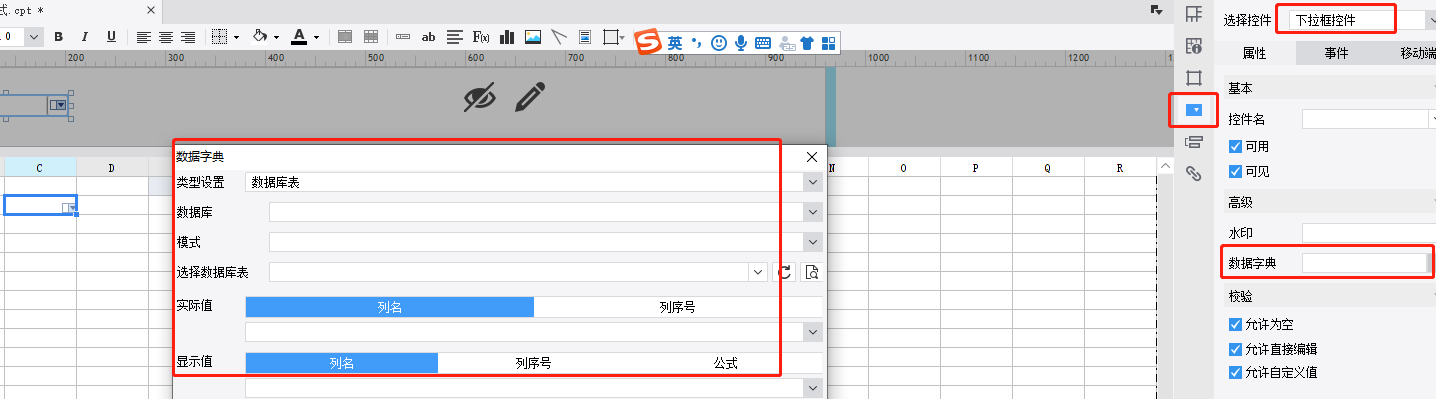1436x399 pixels.
Task: Insert plain text 'ab' element
Action: point(429,37)
